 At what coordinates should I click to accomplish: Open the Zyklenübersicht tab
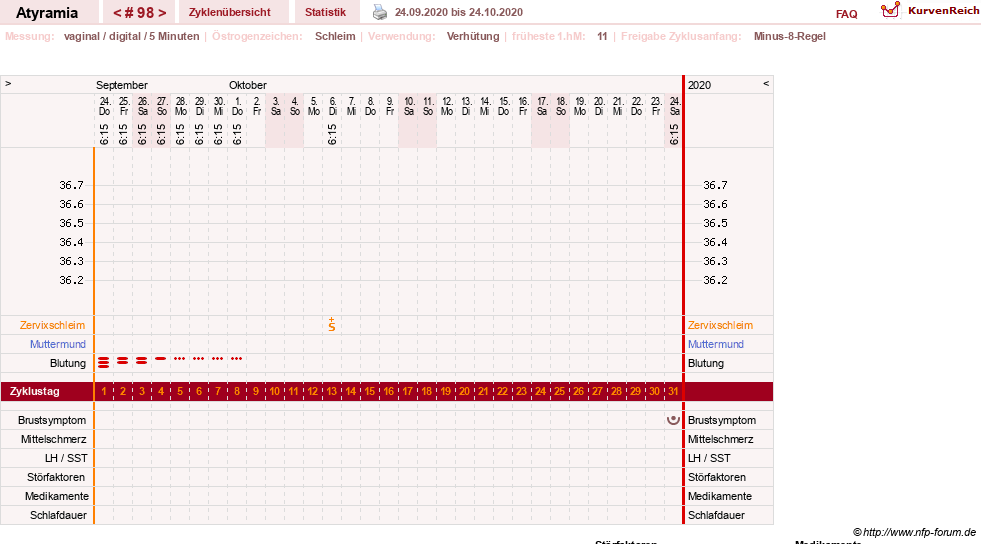click(x=230, y=13)
